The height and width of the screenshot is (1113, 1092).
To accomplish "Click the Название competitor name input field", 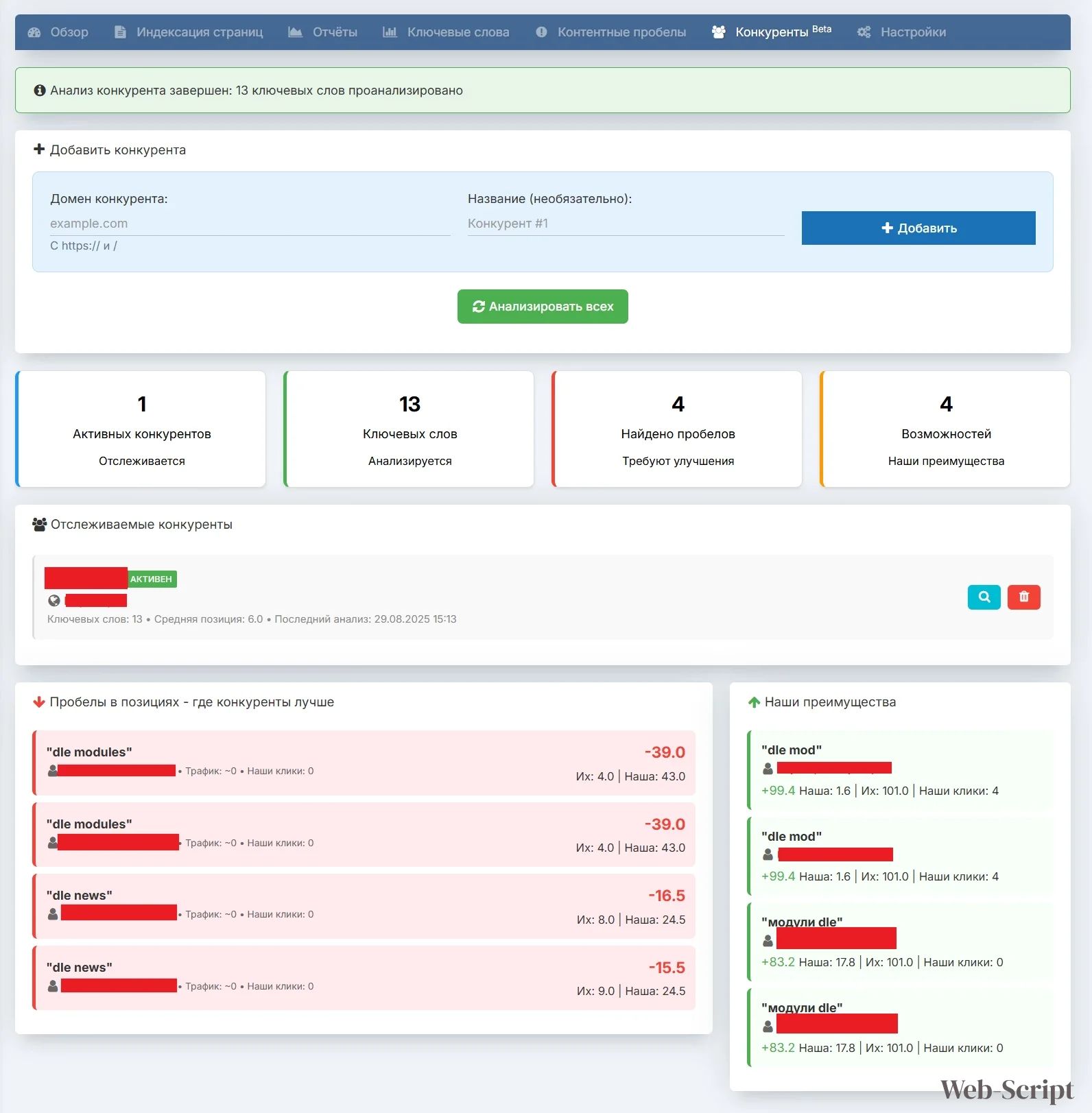I will tap(626, 224).
